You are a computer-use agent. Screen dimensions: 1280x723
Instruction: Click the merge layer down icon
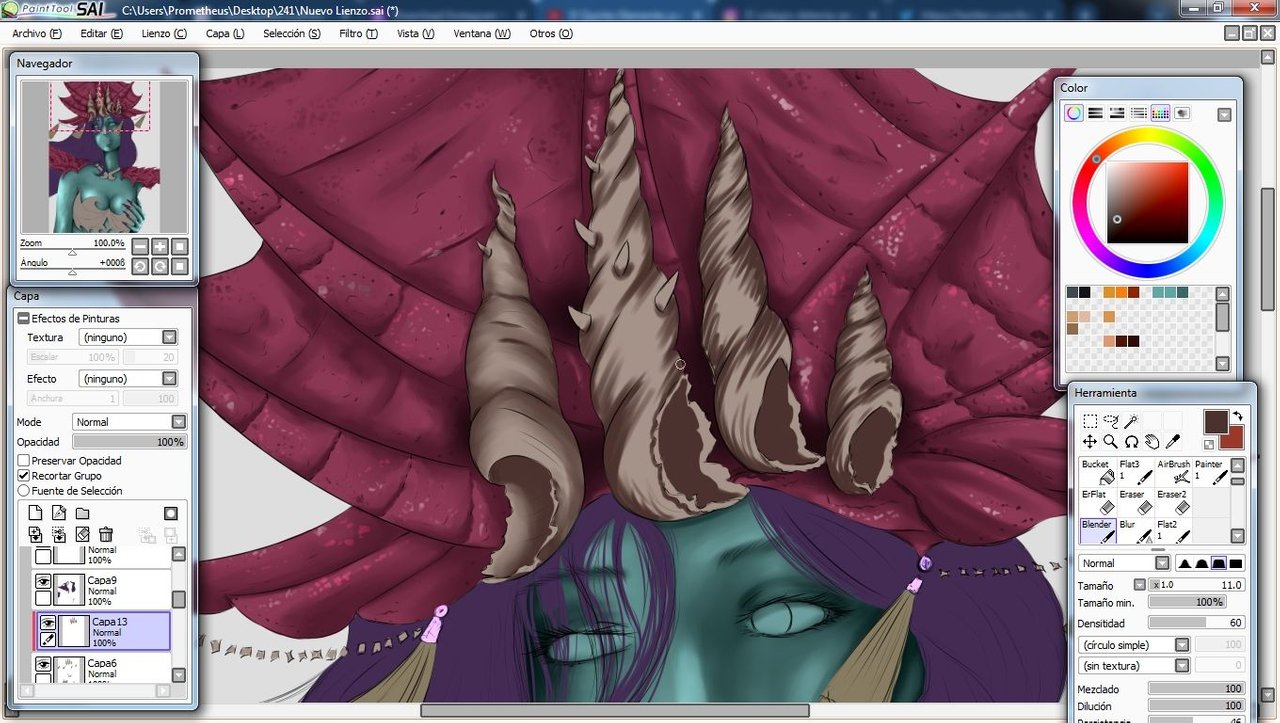(x=59, y=535)
